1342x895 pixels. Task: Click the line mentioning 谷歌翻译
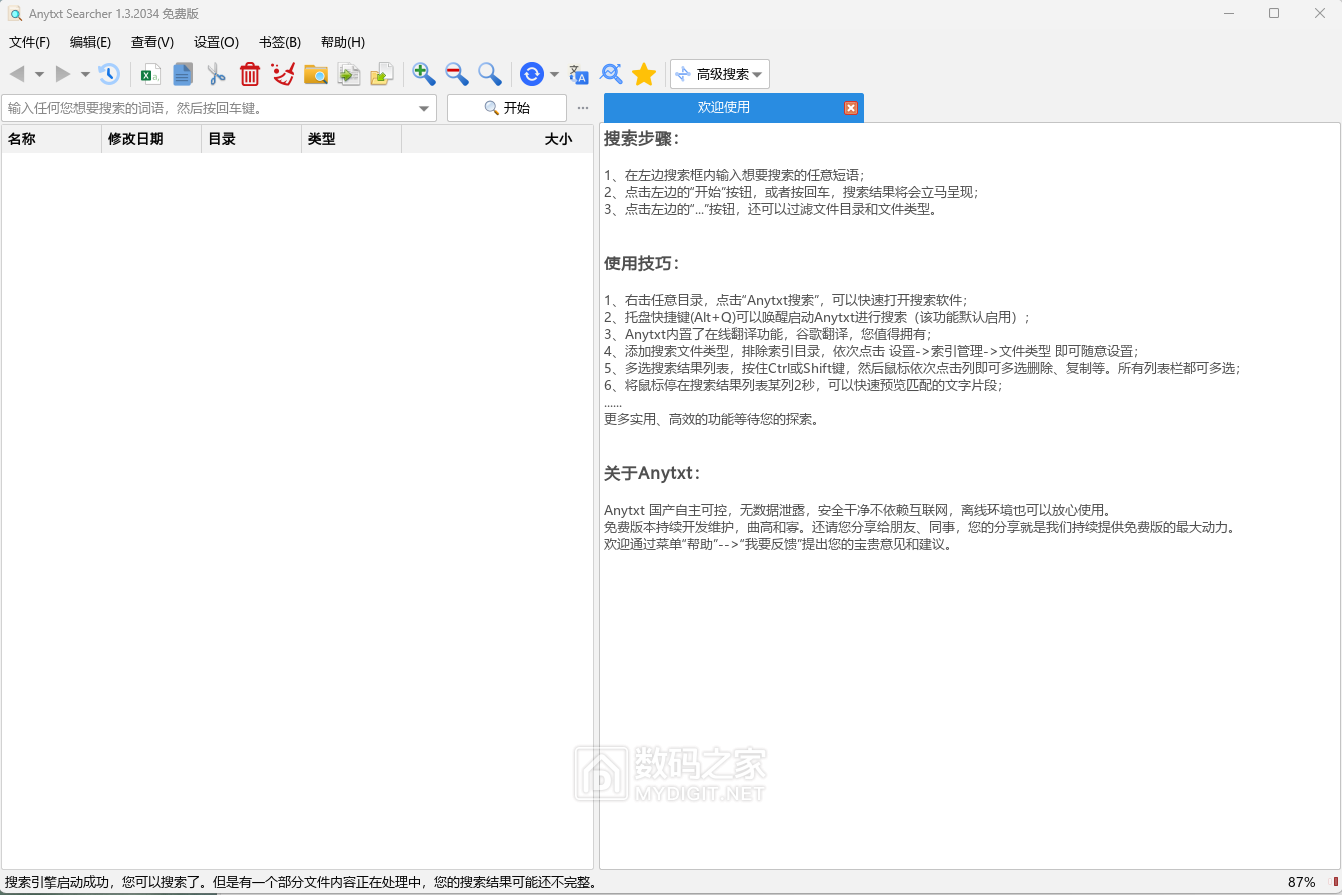(x=768, y=334)
